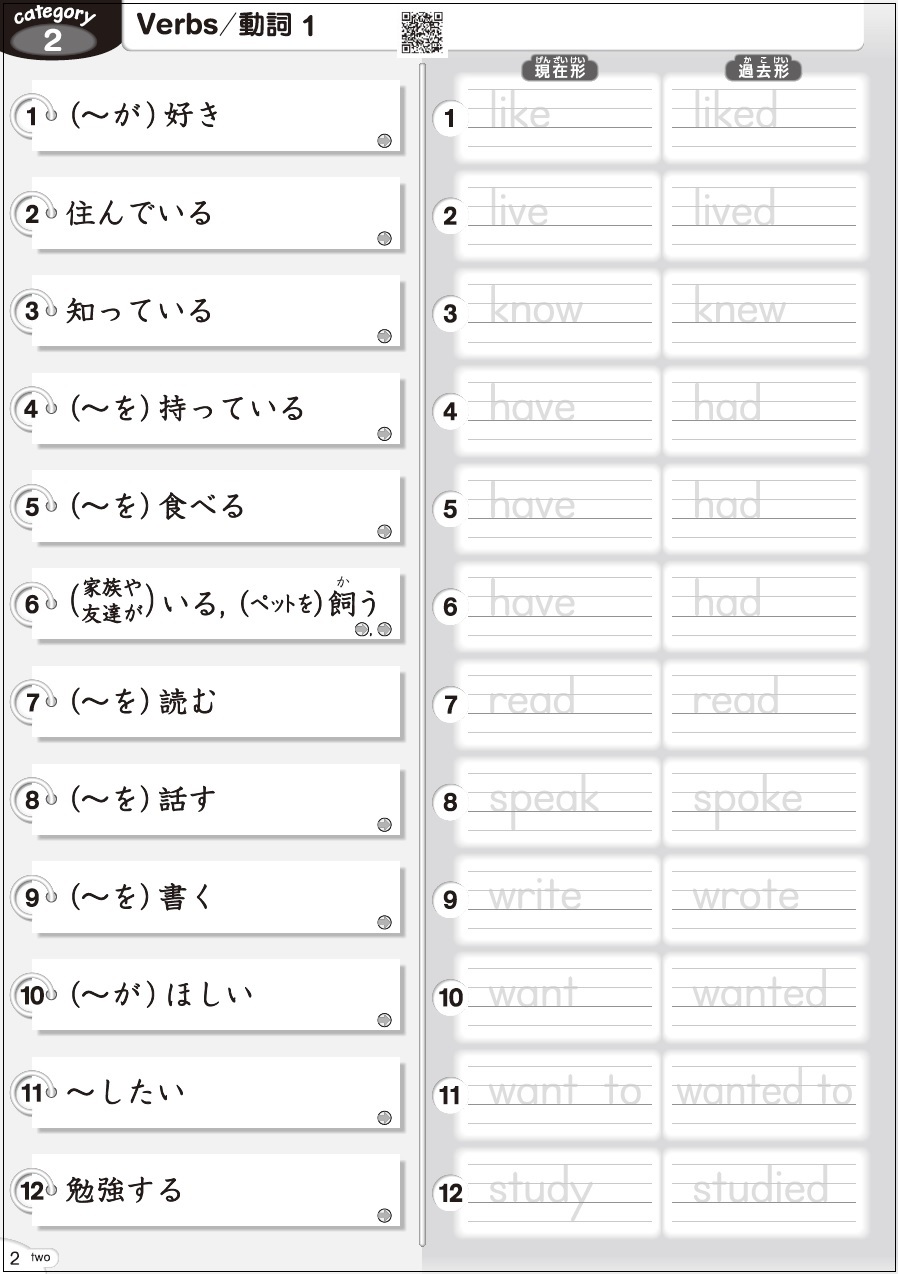
Task: Select the 過去形 column header
Action: (x=763, y=69)
